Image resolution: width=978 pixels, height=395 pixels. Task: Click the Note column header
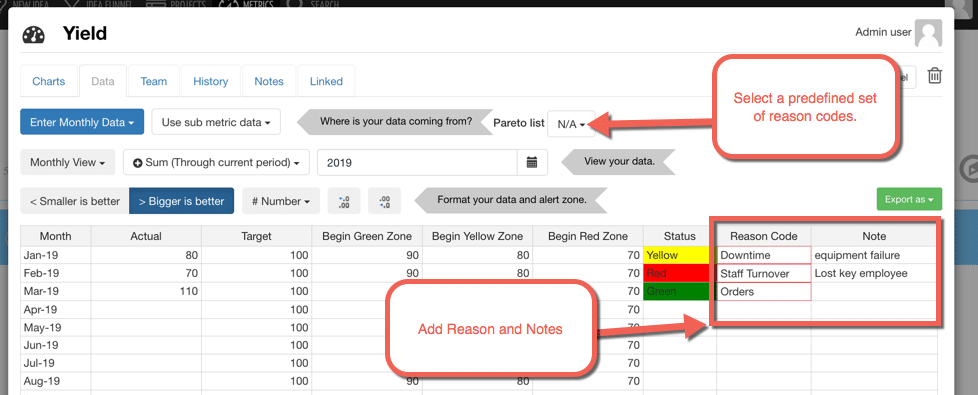pyautogui.click(x=874, y=237)
